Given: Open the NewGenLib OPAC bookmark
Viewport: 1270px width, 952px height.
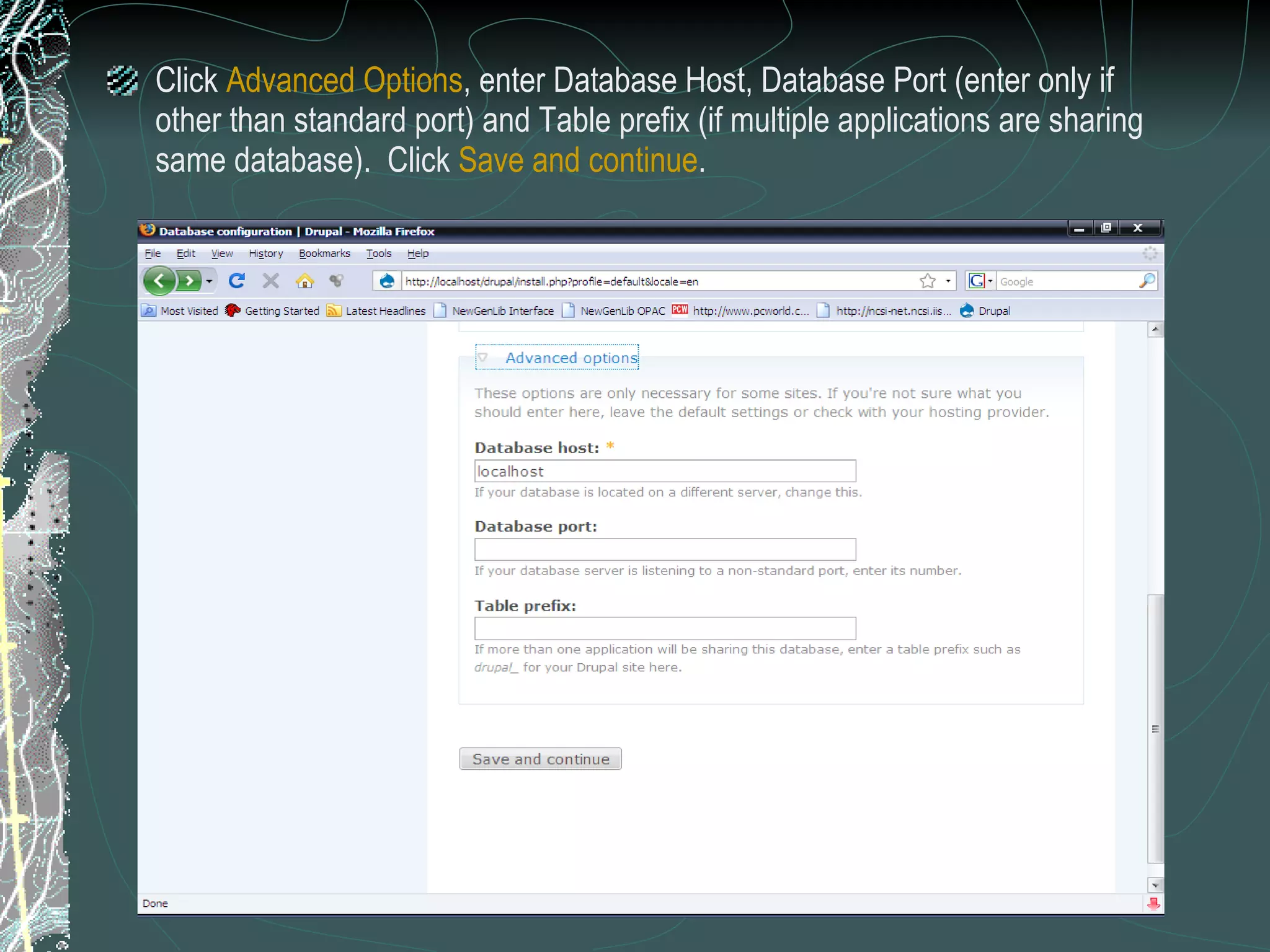Looking at the screenshot, I should point(613,311).
